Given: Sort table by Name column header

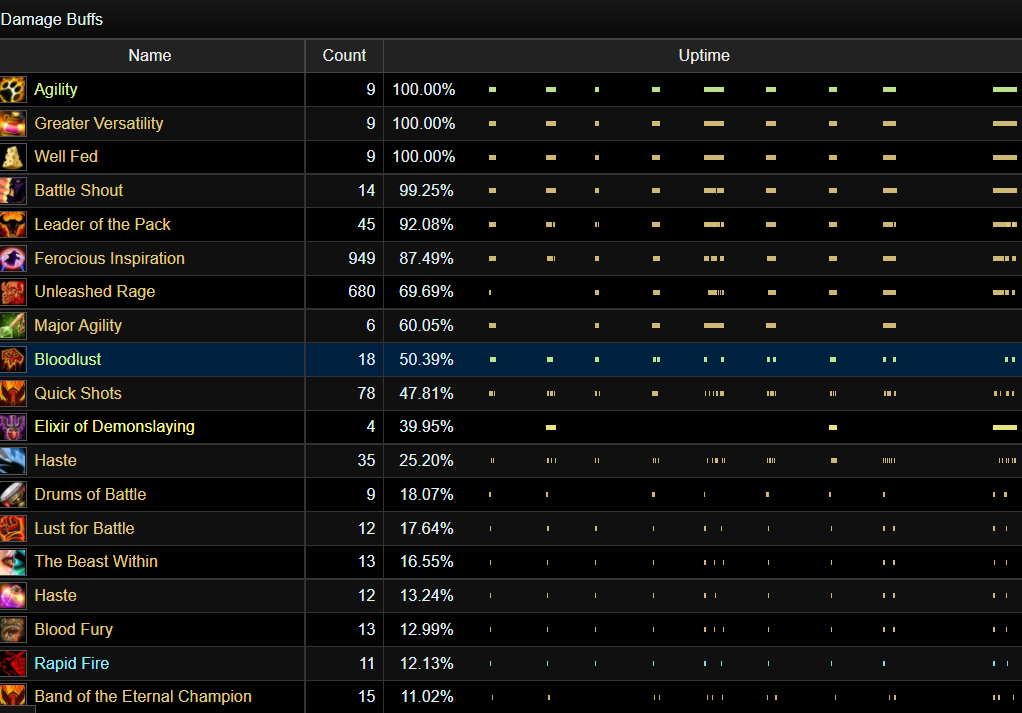Looking at the screenshot, I should coord(150,55).
